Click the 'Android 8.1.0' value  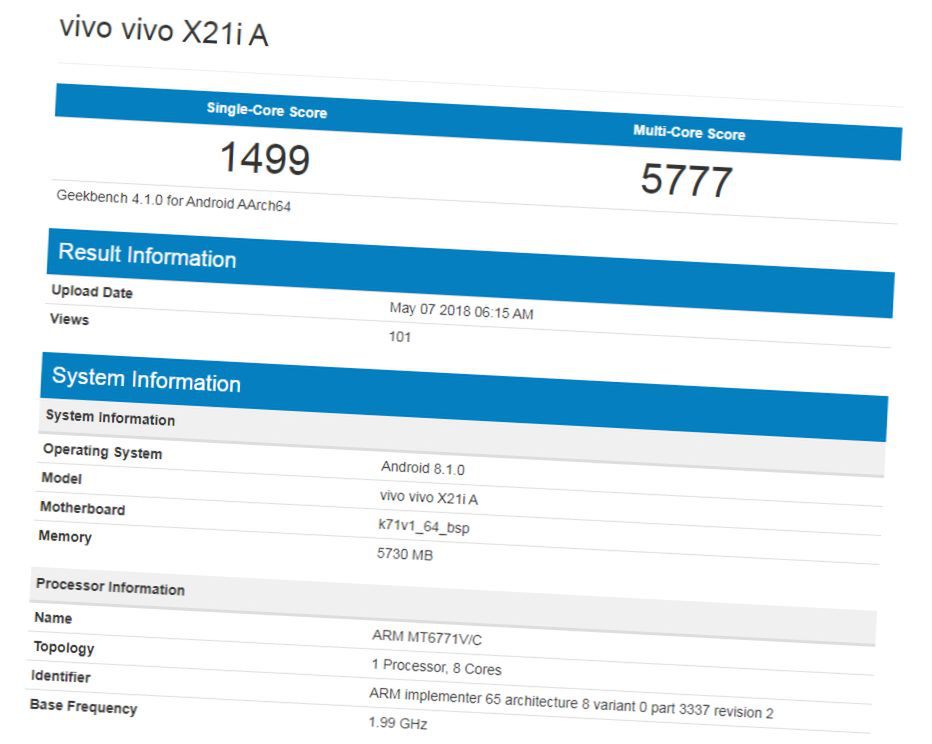(x=423, y=468)
